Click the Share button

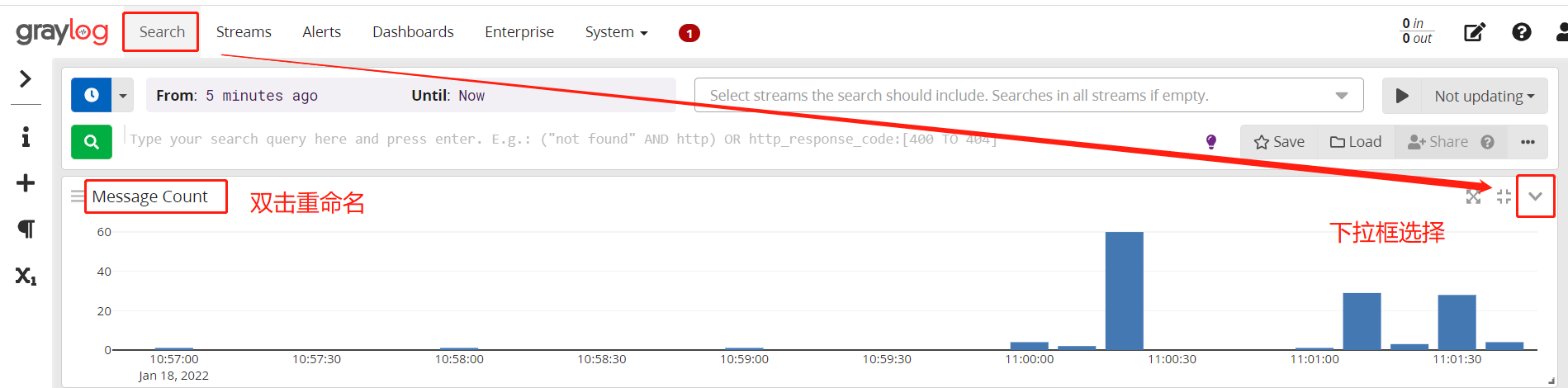[1438, 142]
